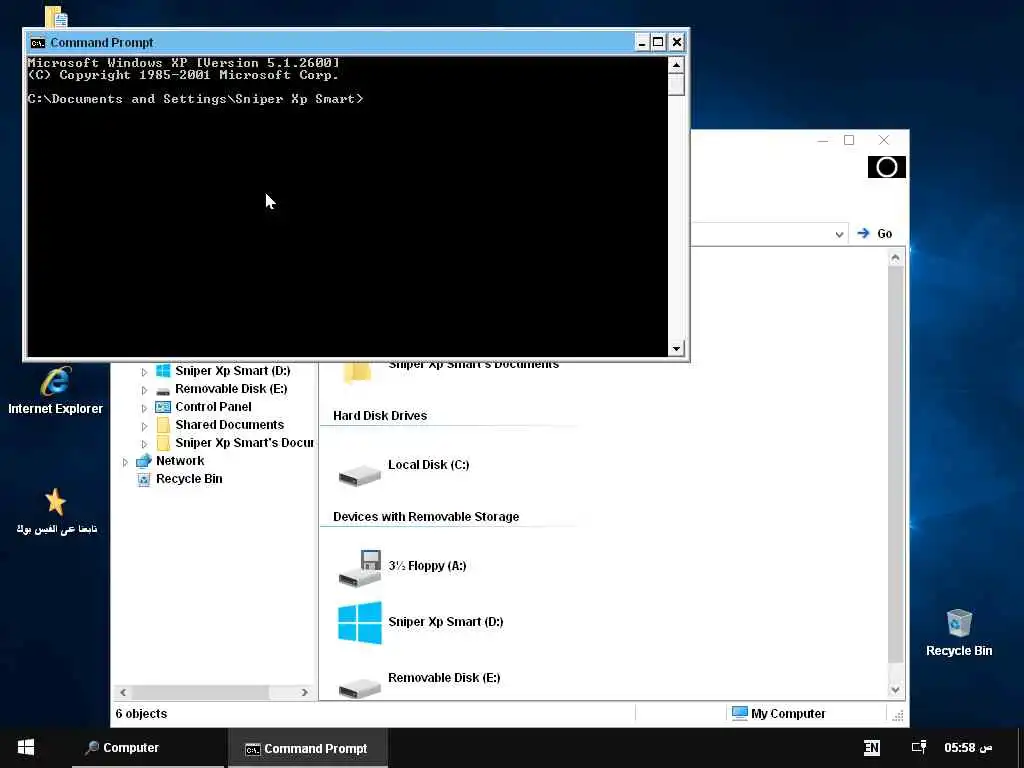This screenshot has width=1024, height=768.
Task: Expand Sniper Xp Smart's Documents tree node
Action: [144, 444]
